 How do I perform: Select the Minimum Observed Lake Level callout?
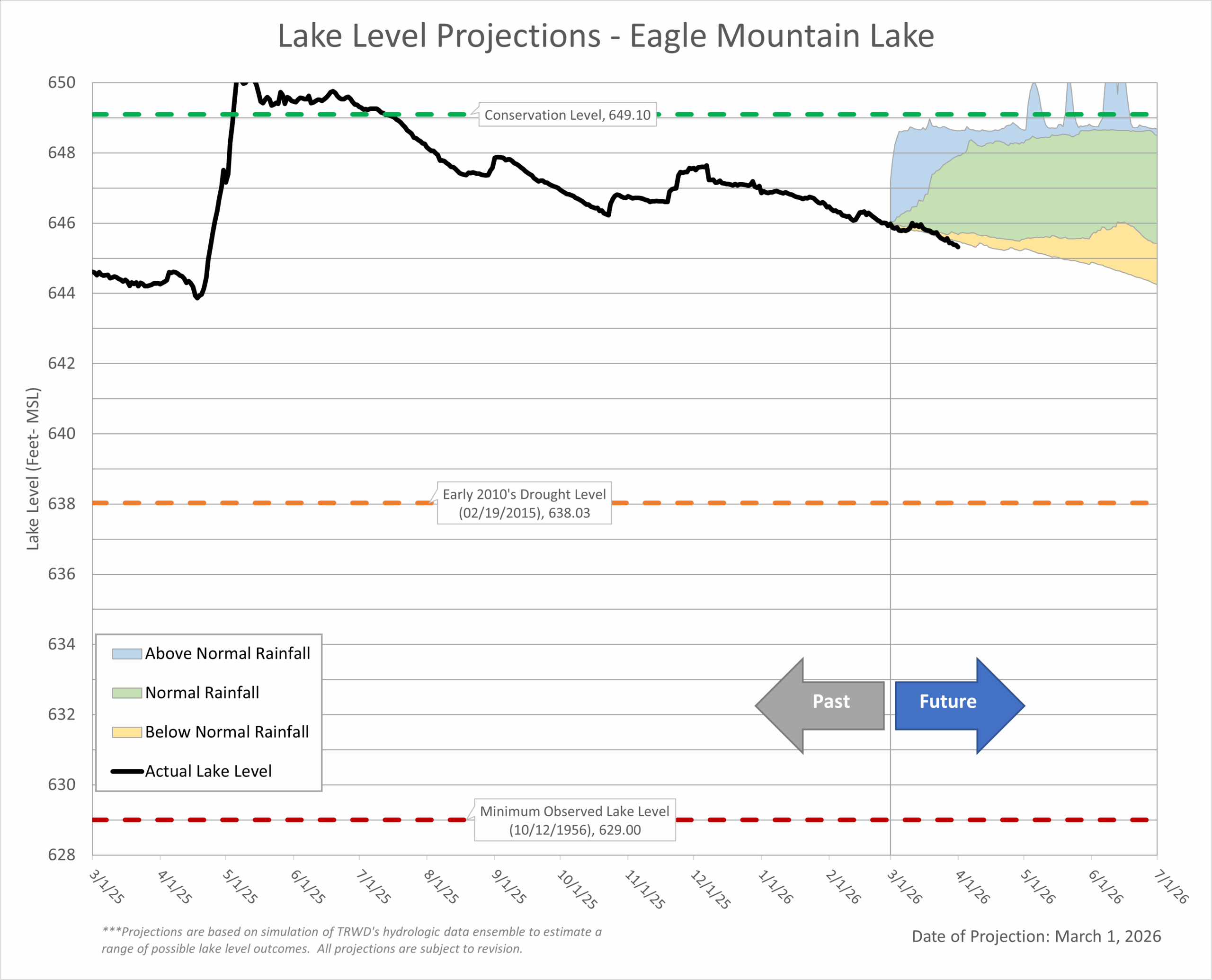coord(574,820)
